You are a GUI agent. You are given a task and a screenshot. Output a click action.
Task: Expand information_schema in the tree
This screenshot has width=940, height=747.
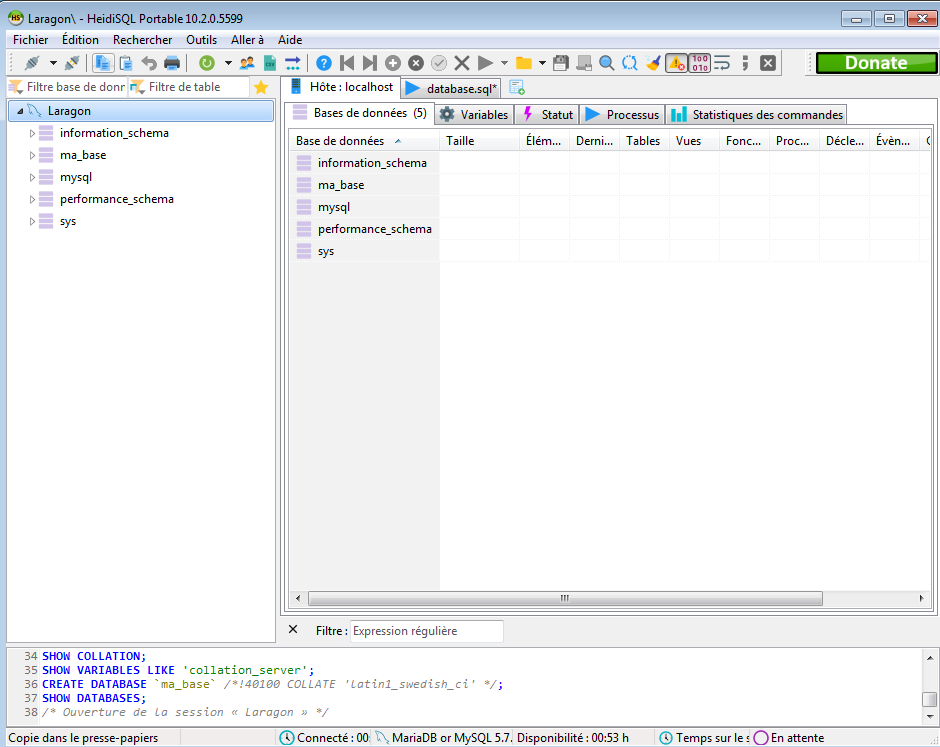[x=32, y=133]
